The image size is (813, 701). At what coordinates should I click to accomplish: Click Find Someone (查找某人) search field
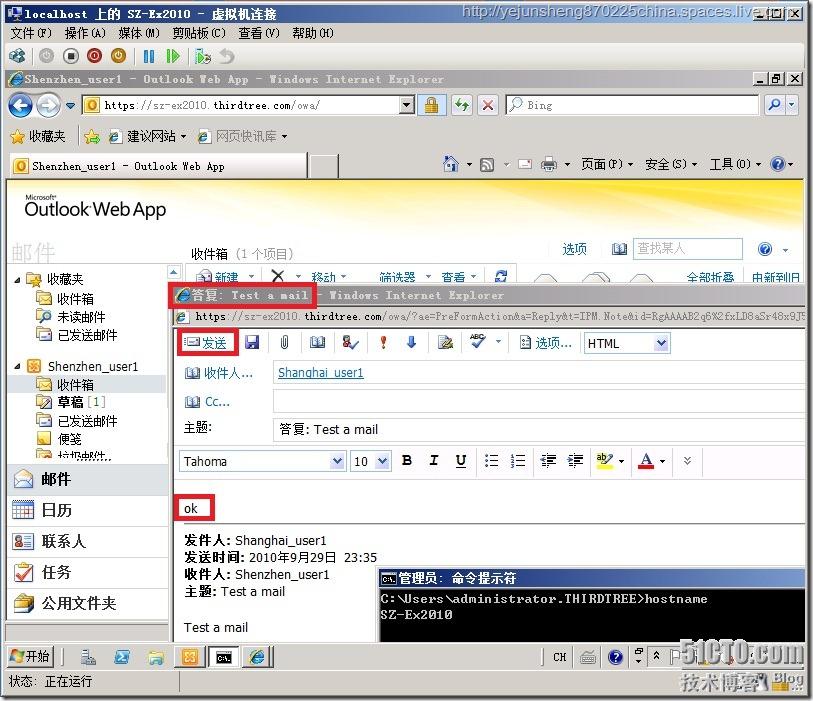click(688, 249)
